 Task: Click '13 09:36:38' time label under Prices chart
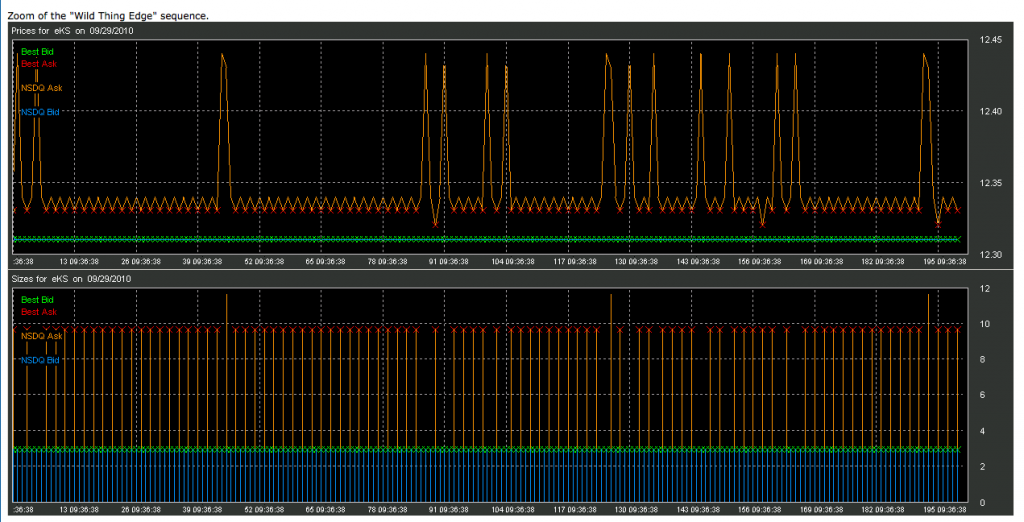80,261
